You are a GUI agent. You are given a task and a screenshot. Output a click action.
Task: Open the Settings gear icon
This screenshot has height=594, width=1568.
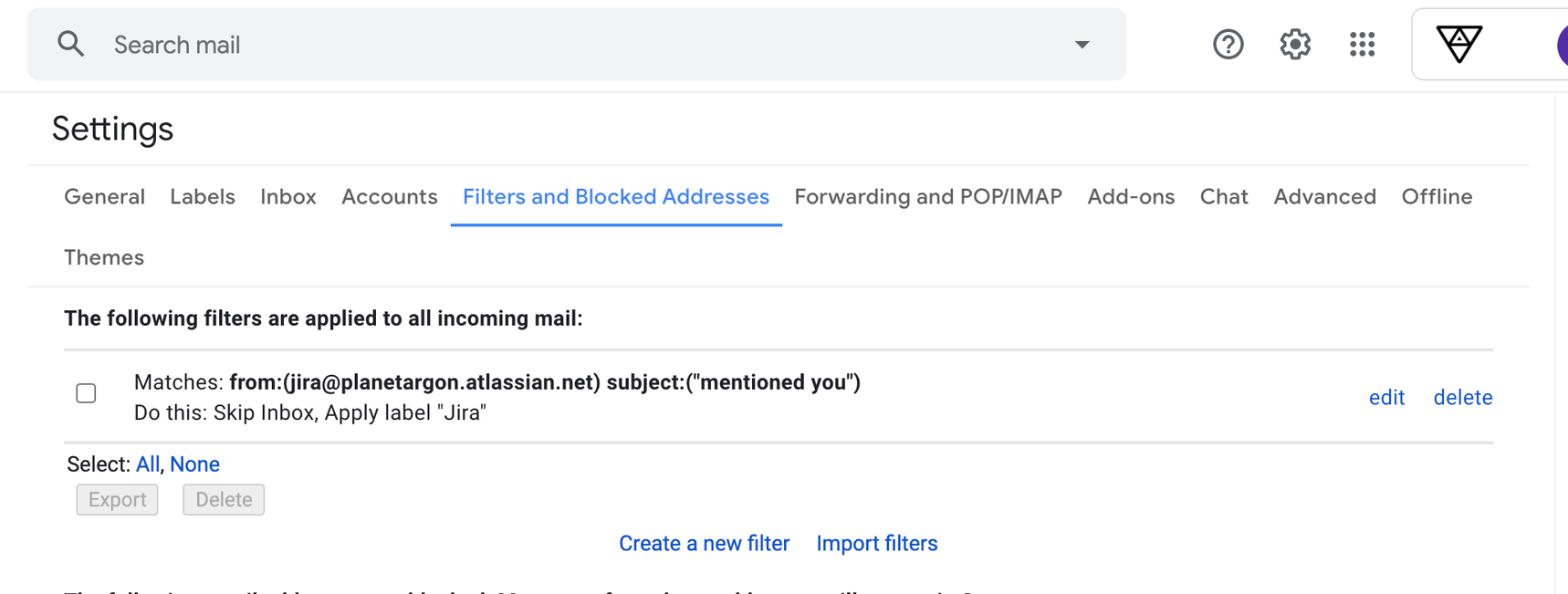(x=1294, y=44)
